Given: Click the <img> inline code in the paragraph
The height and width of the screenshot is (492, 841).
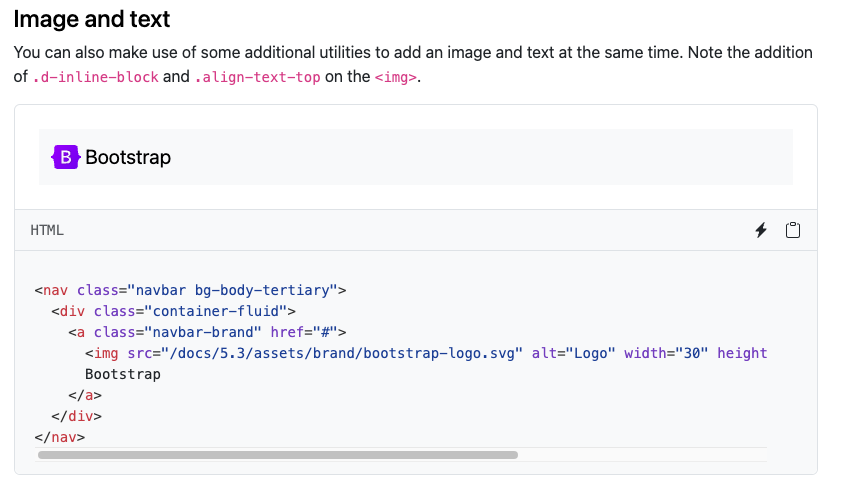Looking at the screenshot, I should [395, 77].
